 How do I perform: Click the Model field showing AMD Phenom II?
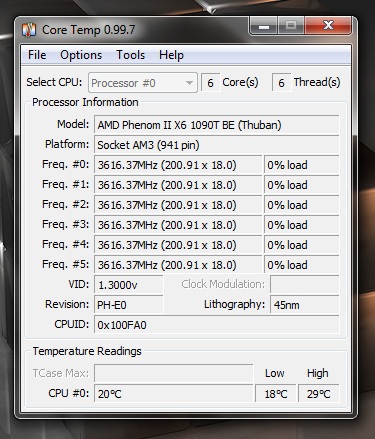point(217,125)
